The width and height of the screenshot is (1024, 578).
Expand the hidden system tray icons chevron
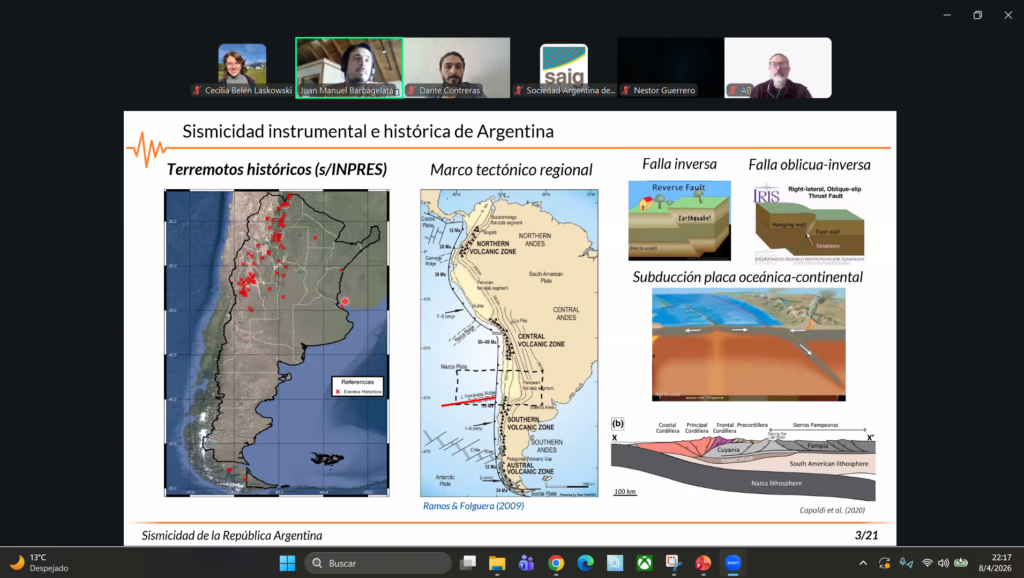(863, 563)
